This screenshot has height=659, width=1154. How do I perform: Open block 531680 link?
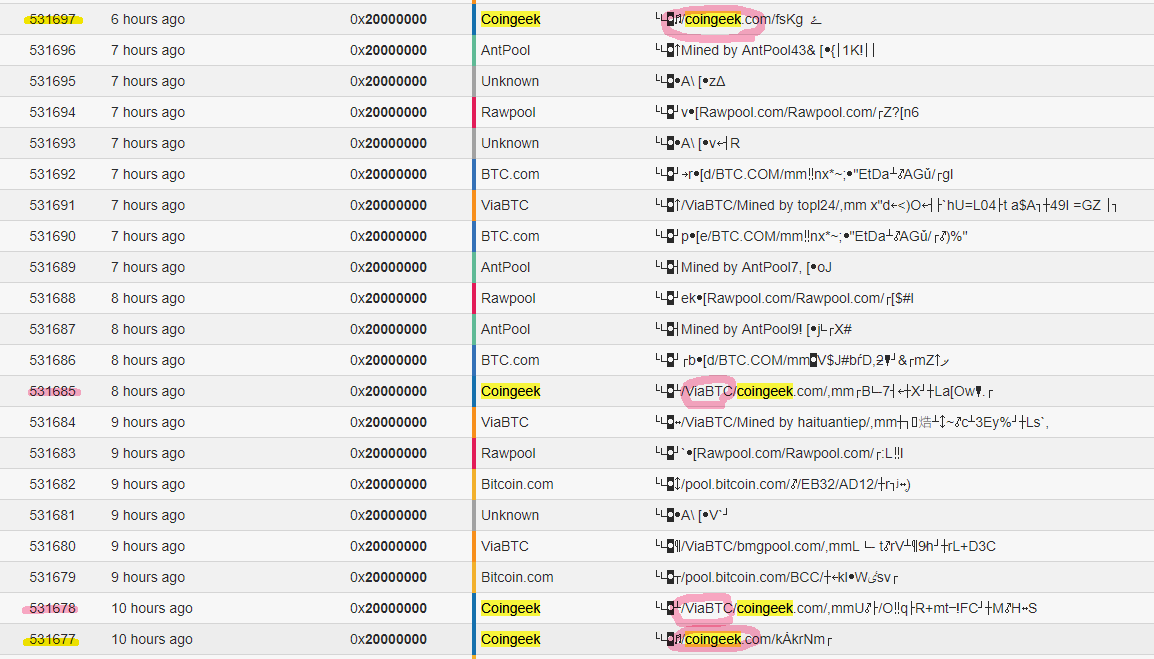coord(52,546)
